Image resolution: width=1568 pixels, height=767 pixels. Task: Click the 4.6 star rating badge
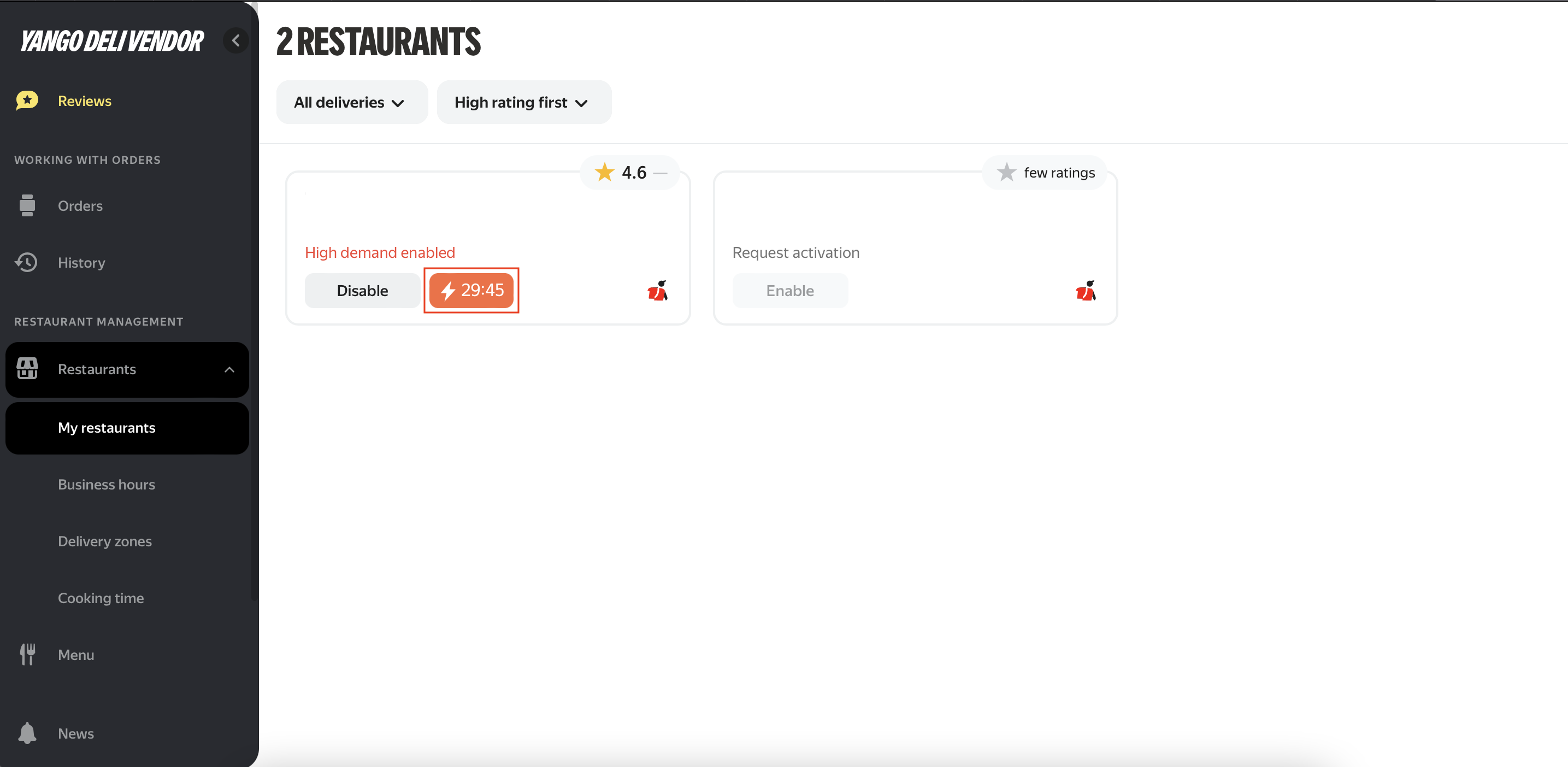[x=629, y=173]
